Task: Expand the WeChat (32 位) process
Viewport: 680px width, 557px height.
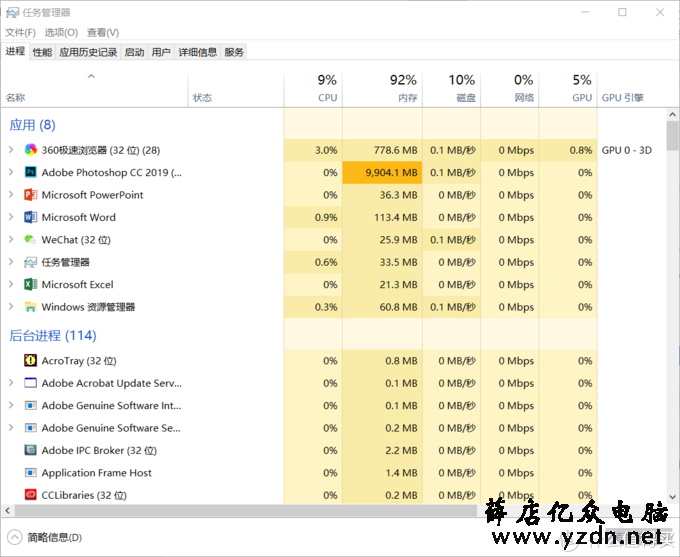Action: pos(11,239)
